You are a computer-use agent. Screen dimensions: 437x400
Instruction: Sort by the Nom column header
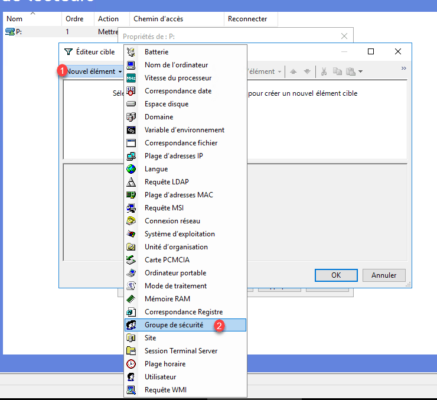(32, 19)
